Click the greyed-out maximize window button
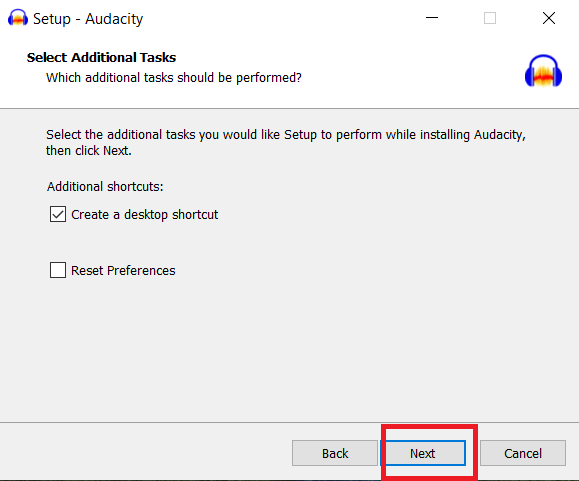This screenshot has width=579, height=481. (x=490, y=18)
